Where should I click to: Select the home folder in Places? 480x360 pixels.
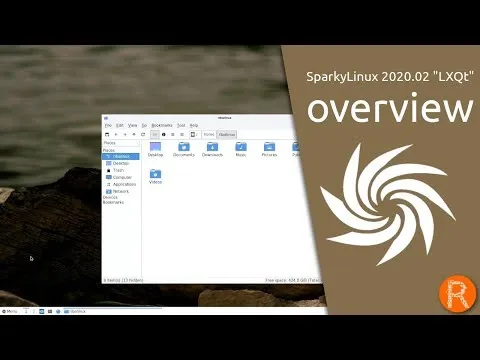(x=121, y=156)
